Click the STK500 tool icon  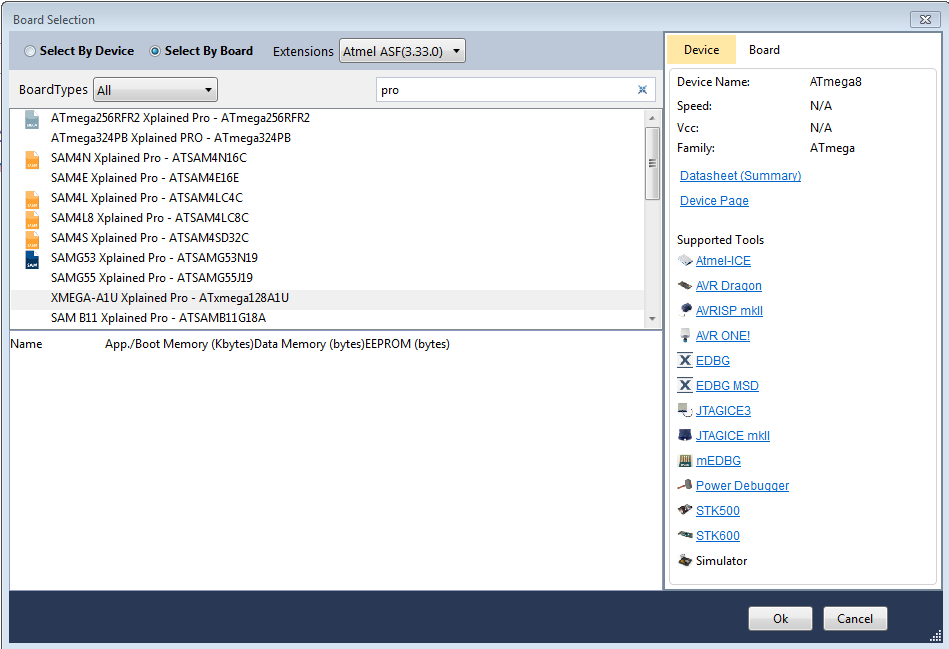click(x=685, y=510)
